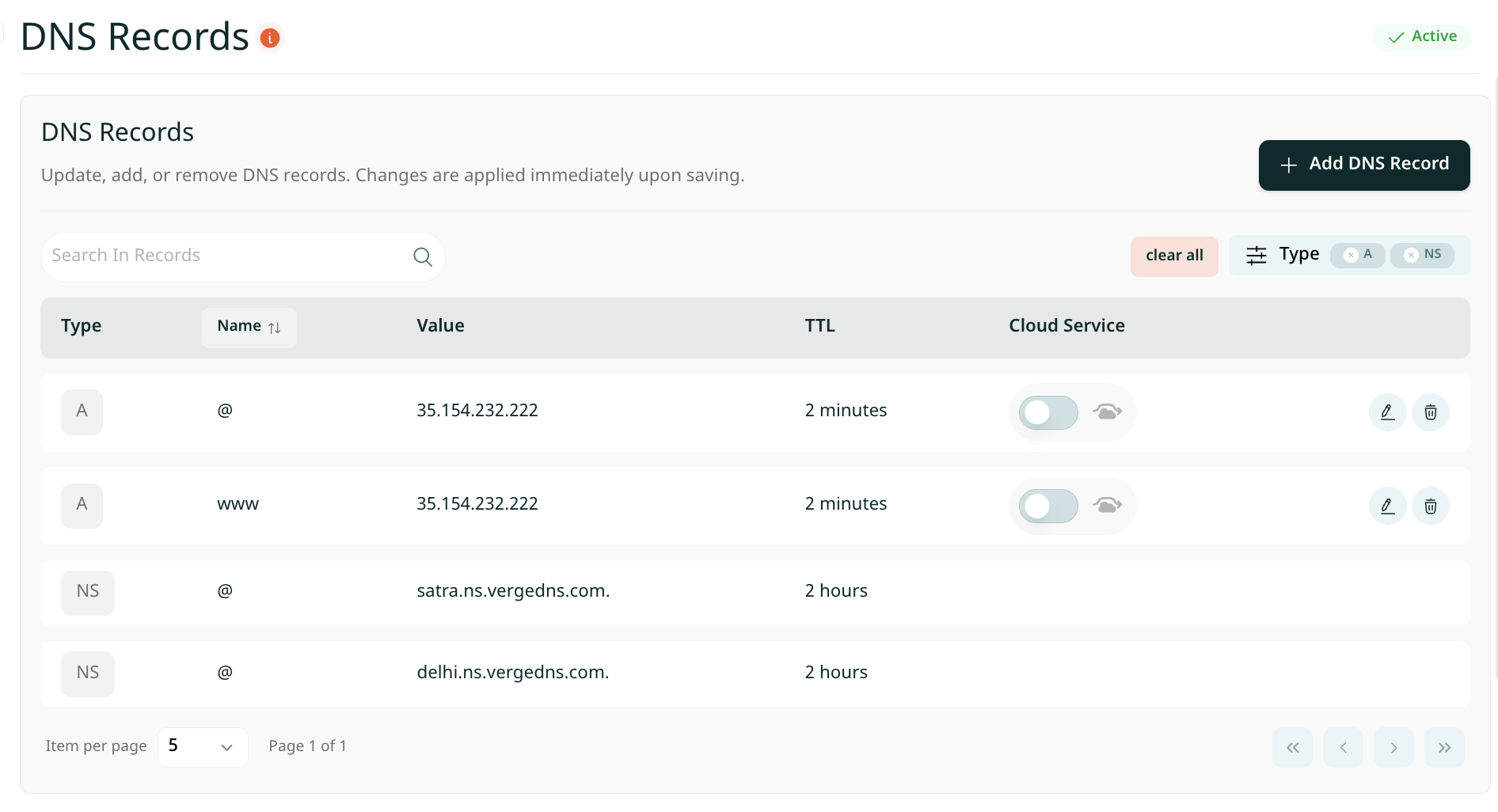The height and width of the screenshot is (812, 1498).
Task: Jump to the last page of records
Action: [1443, 748]
